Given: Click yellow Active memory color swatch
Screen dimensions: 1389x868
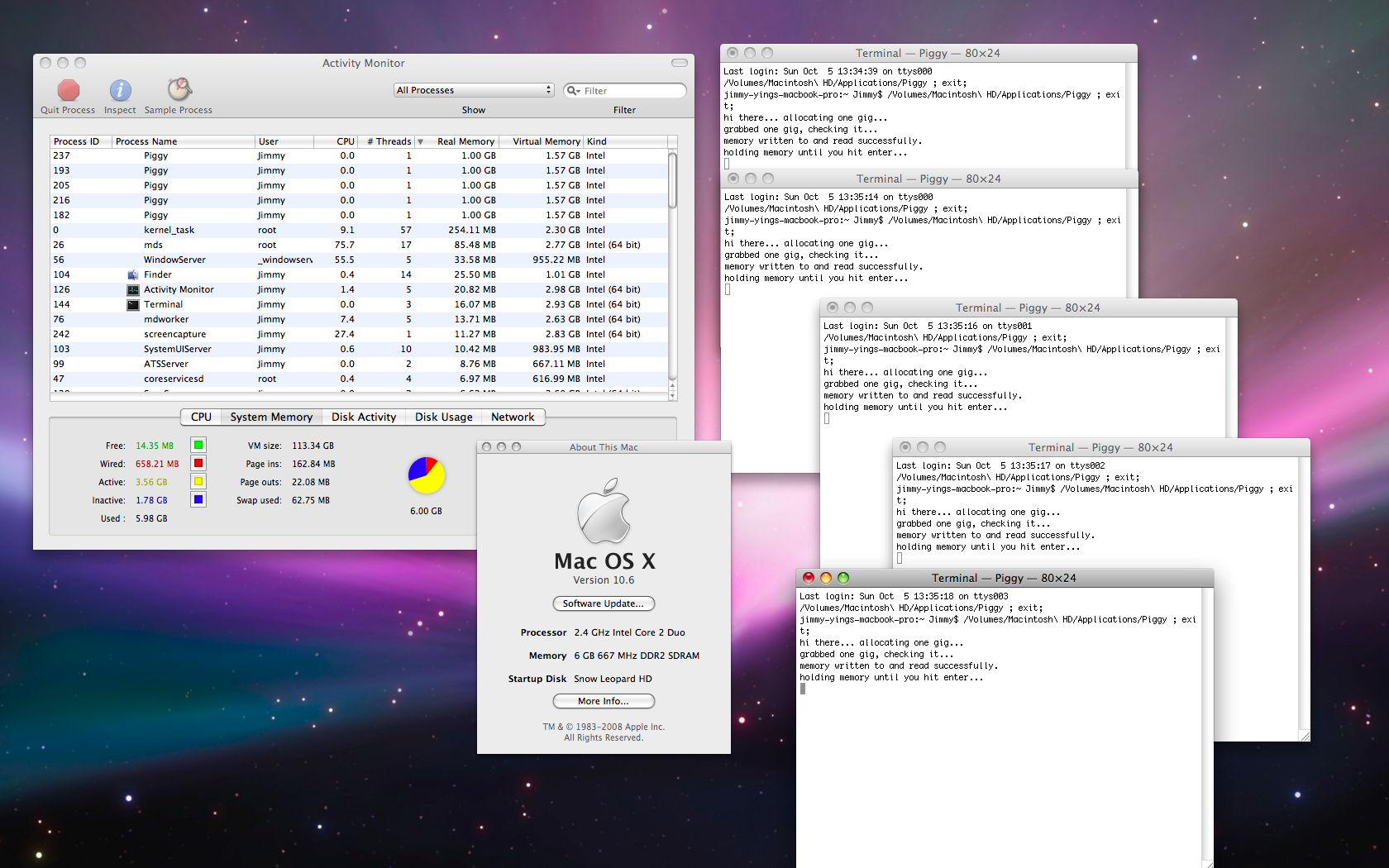Looking at the screenshot, I should (x=198, y=481).
